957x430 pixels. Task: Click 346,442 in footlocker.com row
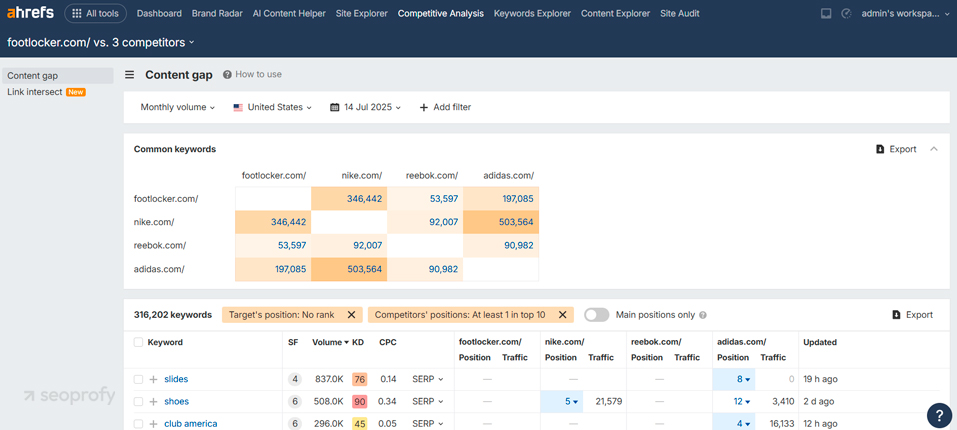pos(363,199)
